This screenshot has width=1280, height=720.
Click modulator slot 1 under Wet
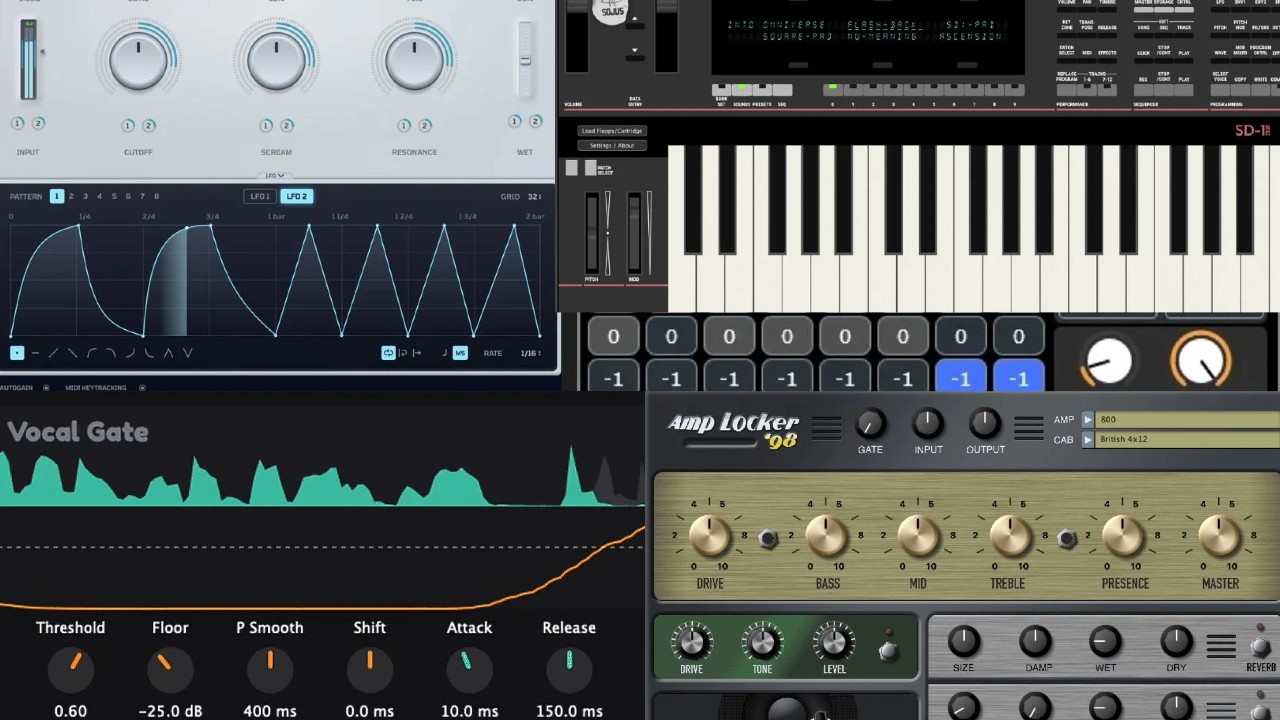(x=515, y=121)
